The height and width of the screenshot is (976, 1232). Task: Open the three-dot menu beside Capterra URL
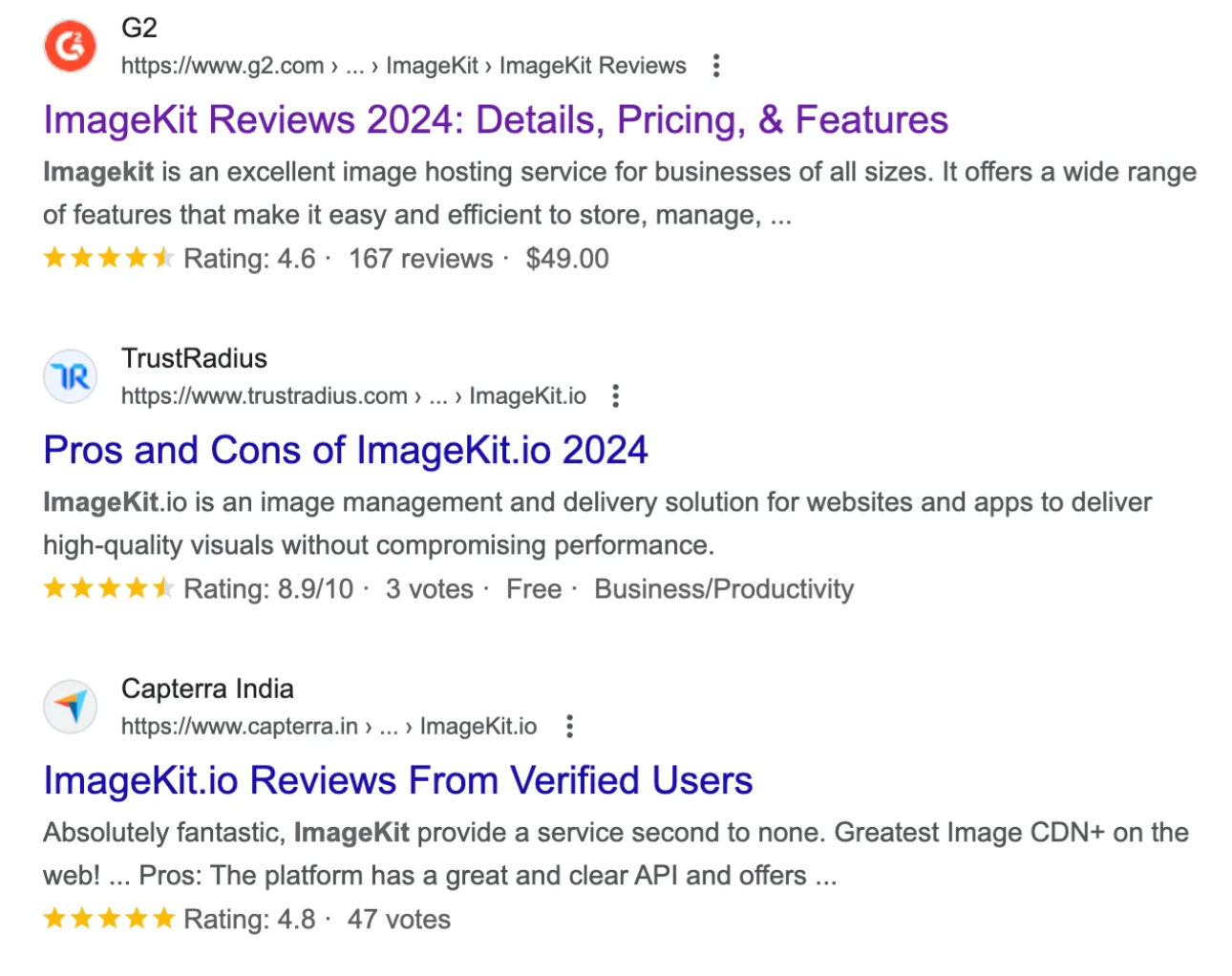coord(569,727)
